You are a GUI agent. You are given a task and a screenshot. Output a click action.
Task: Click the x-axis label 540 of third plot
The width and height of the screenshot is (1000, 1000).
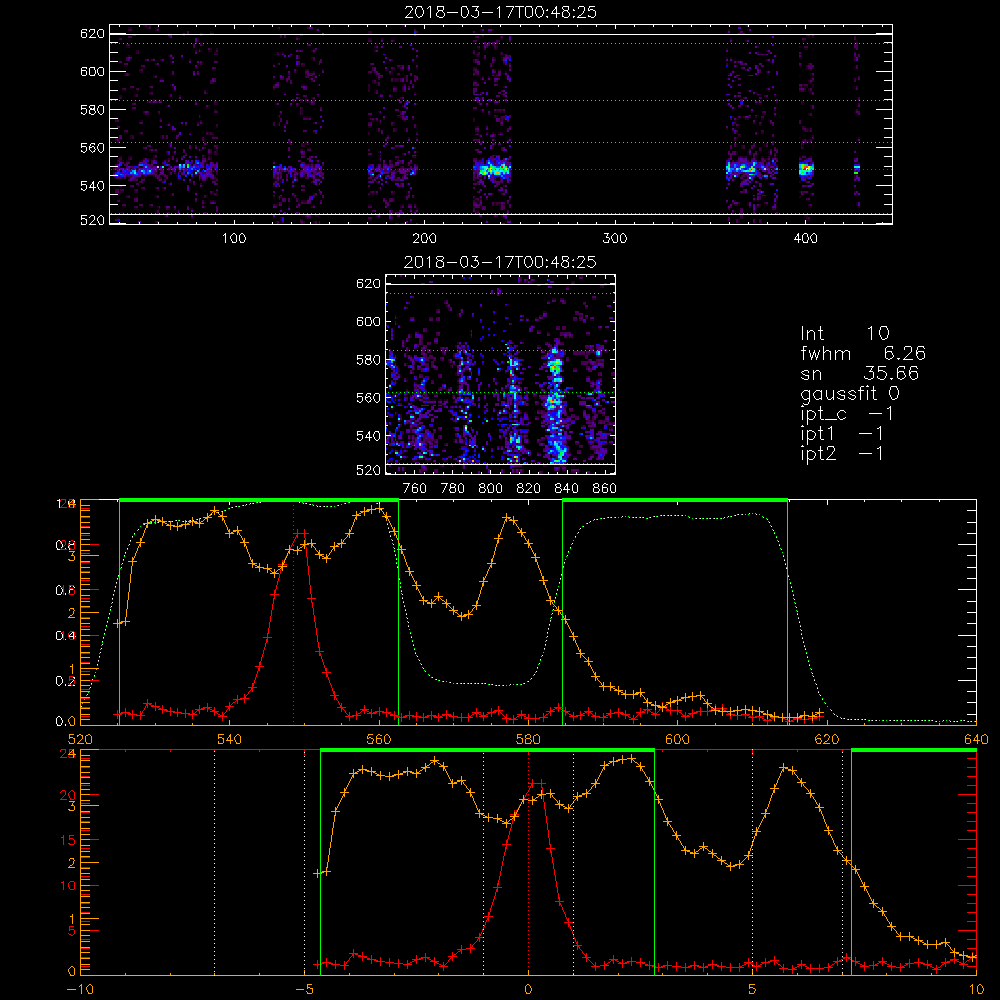click(x=230, y=739)
